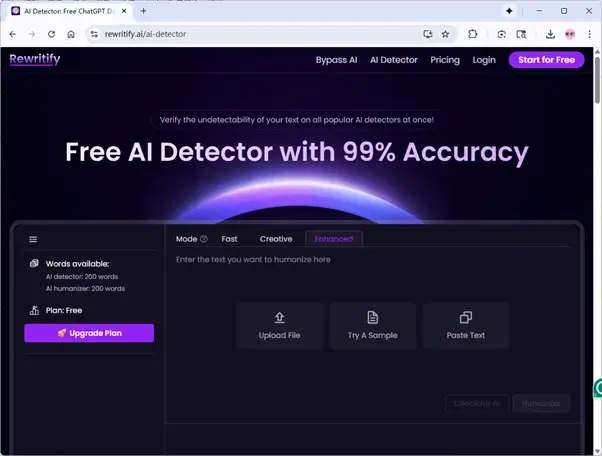The height and width of the screenshot is (456, 602).
Task: Open AI Detector nav link
Action: [394, 60]
